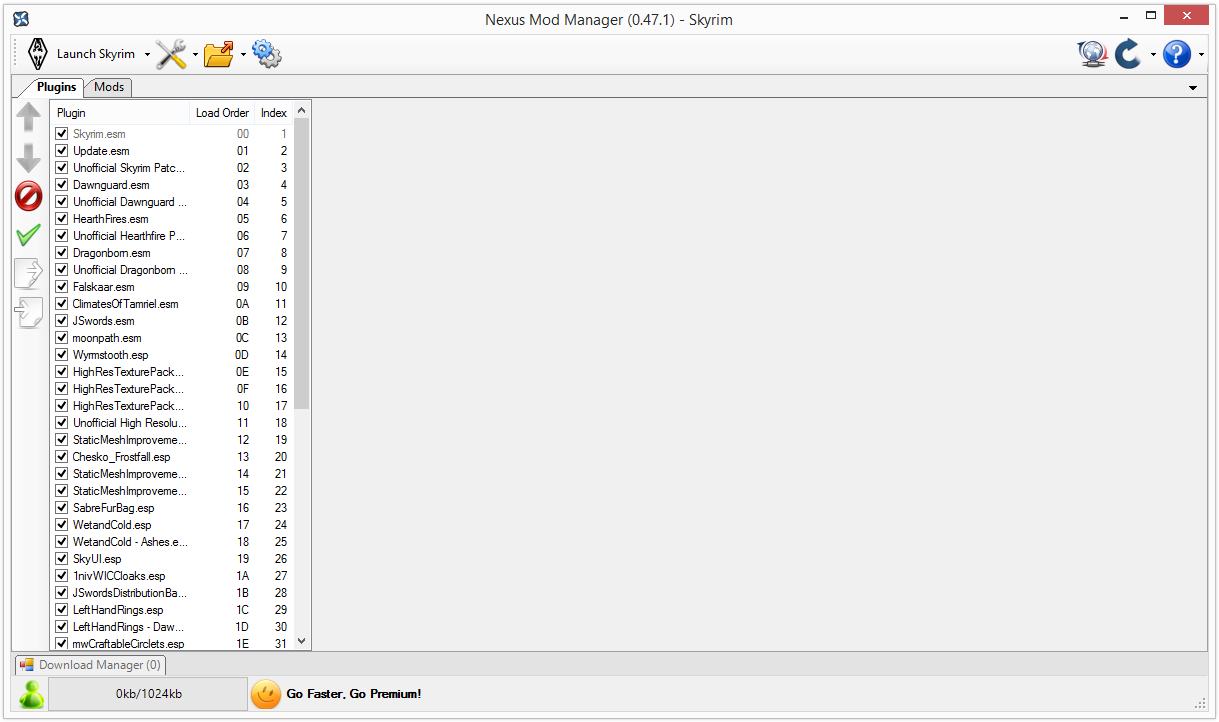Switch to the Plugins tab

[x=56, y=87]
